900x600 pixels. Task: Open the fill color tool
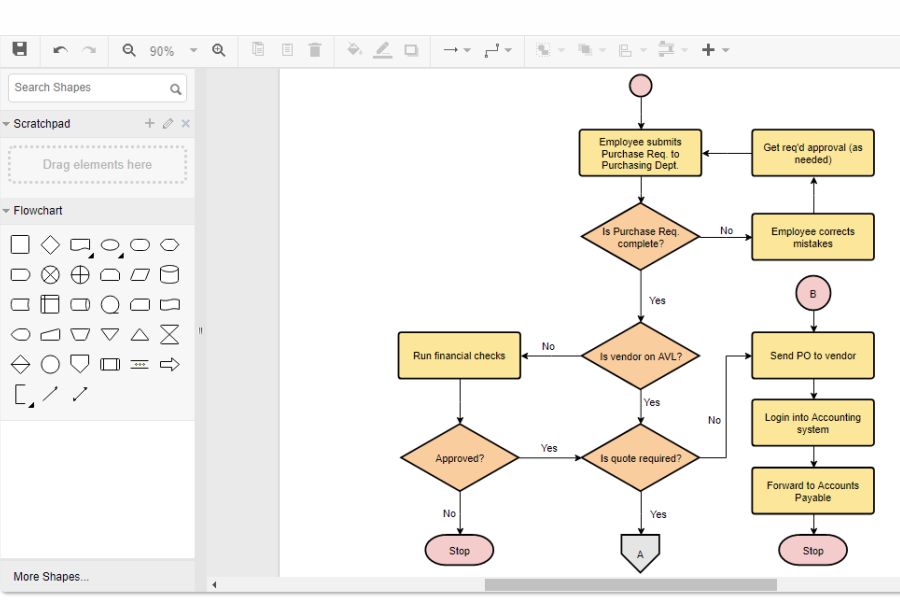352,48
